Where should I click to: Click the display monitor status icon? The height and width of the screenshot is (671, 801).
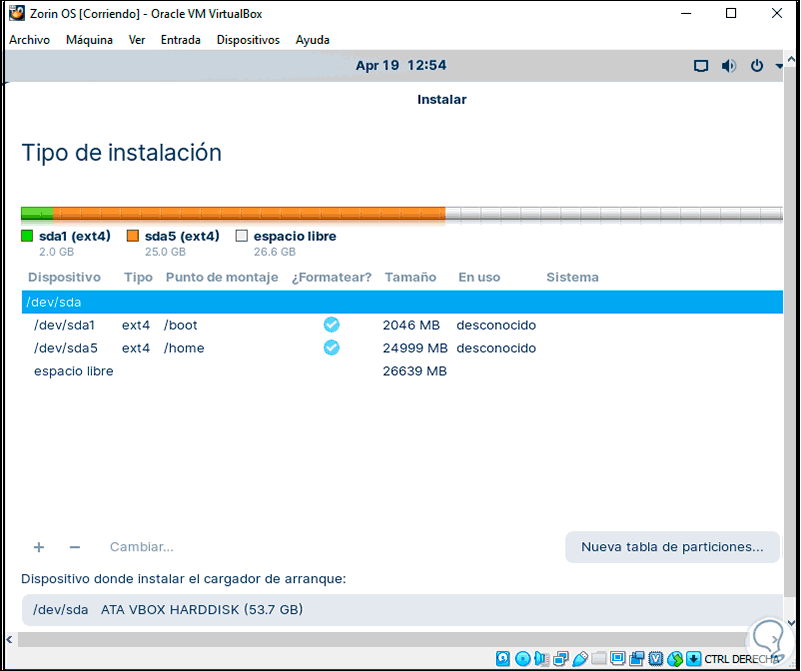click(x=618, y=658)
